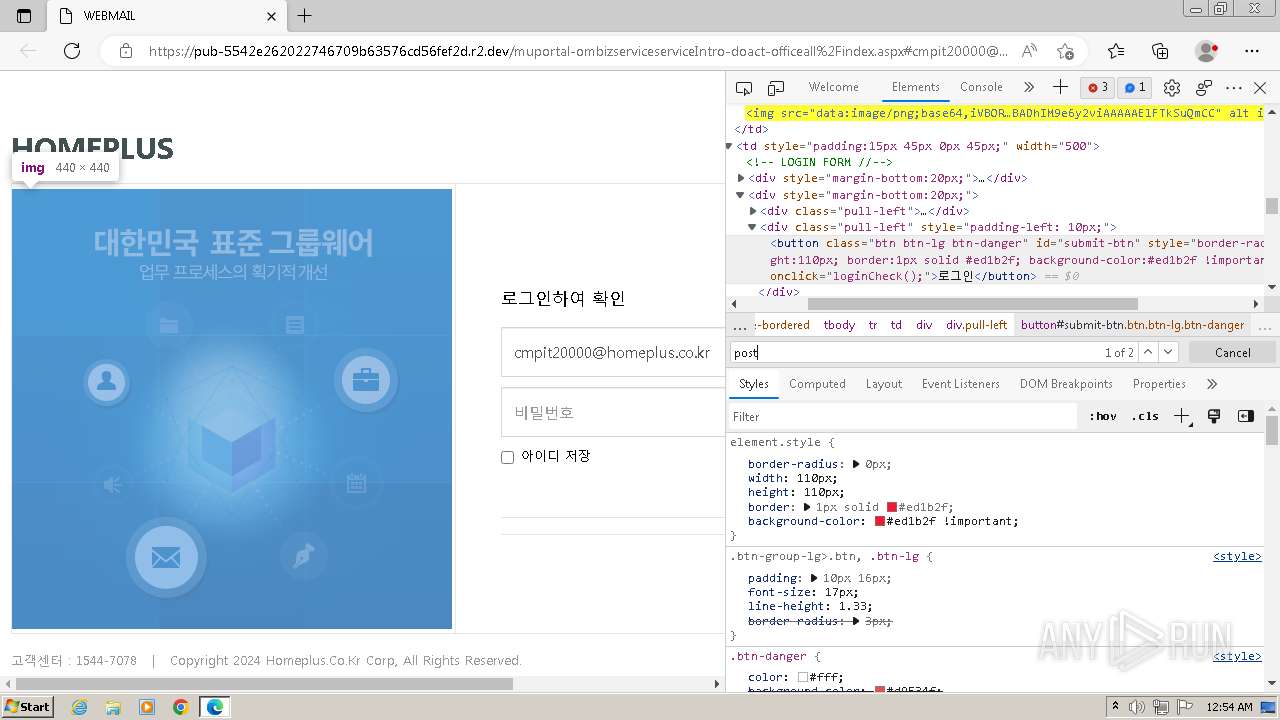Toggle computed styles sidebar icon

pyautogui.click(x=1246, y=416)
